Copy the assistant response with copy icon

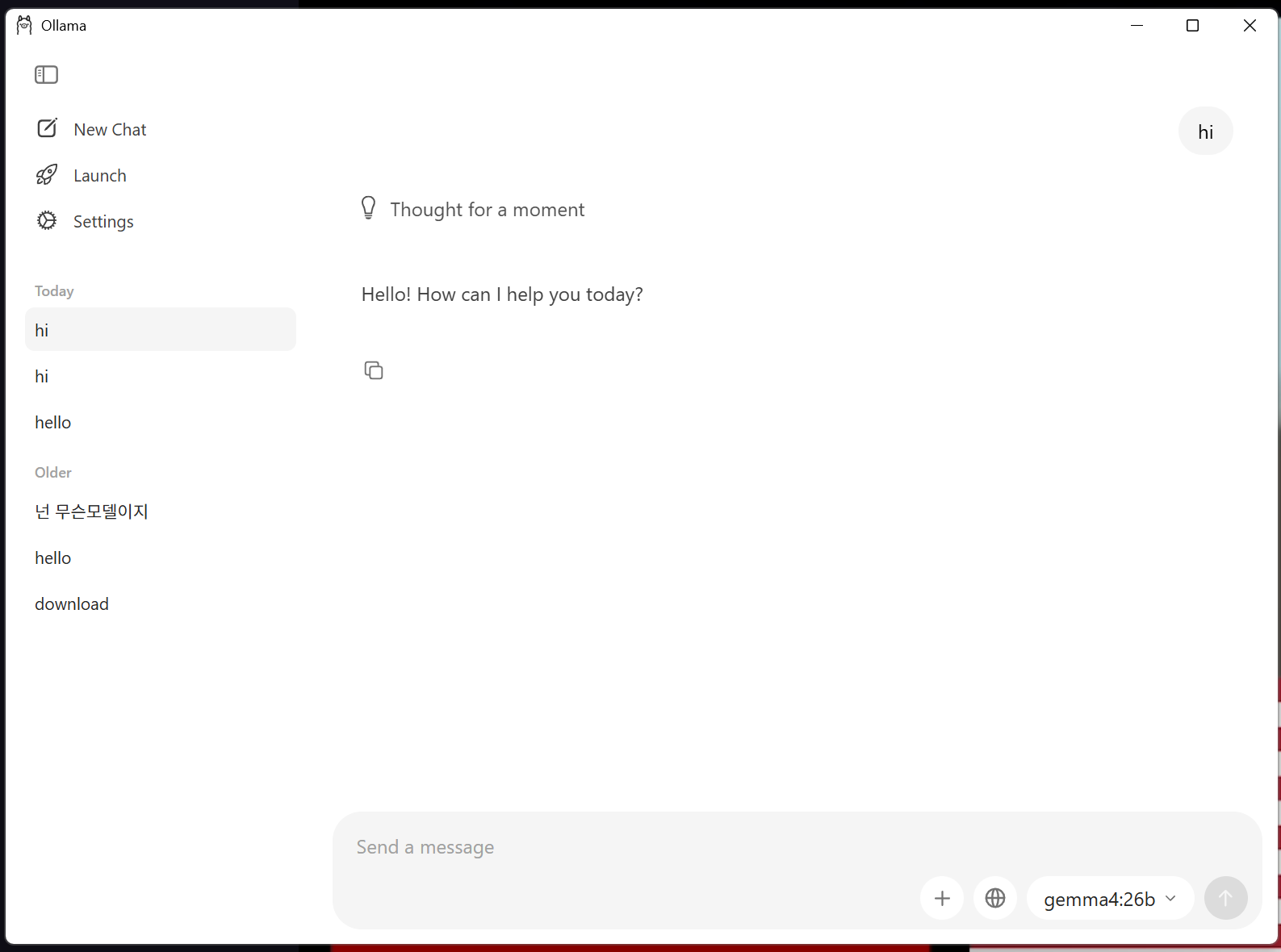373,370
